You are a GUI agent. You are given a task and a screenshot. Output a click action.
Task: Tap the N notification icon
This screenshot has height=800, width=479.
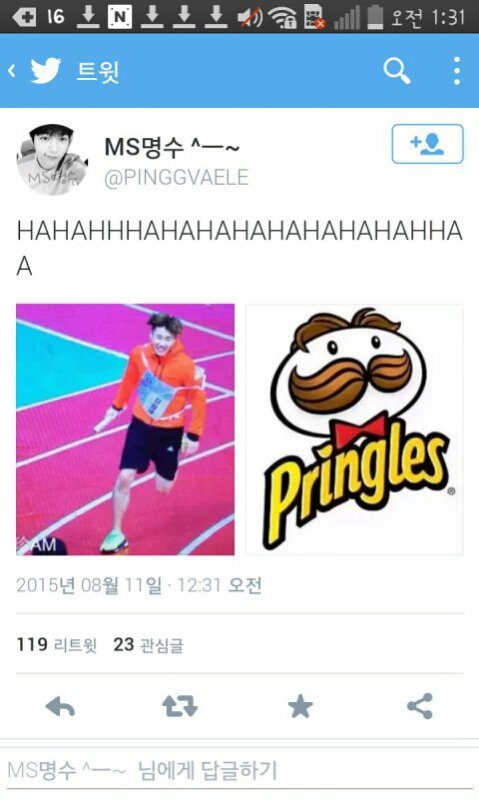(x=120, y=17)
